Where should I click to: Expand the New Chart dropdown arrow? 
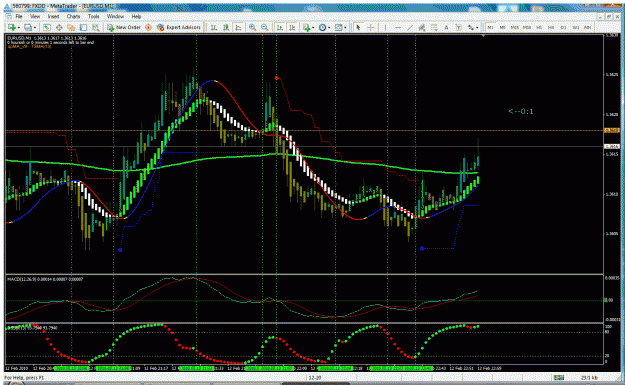coord(19,28)
